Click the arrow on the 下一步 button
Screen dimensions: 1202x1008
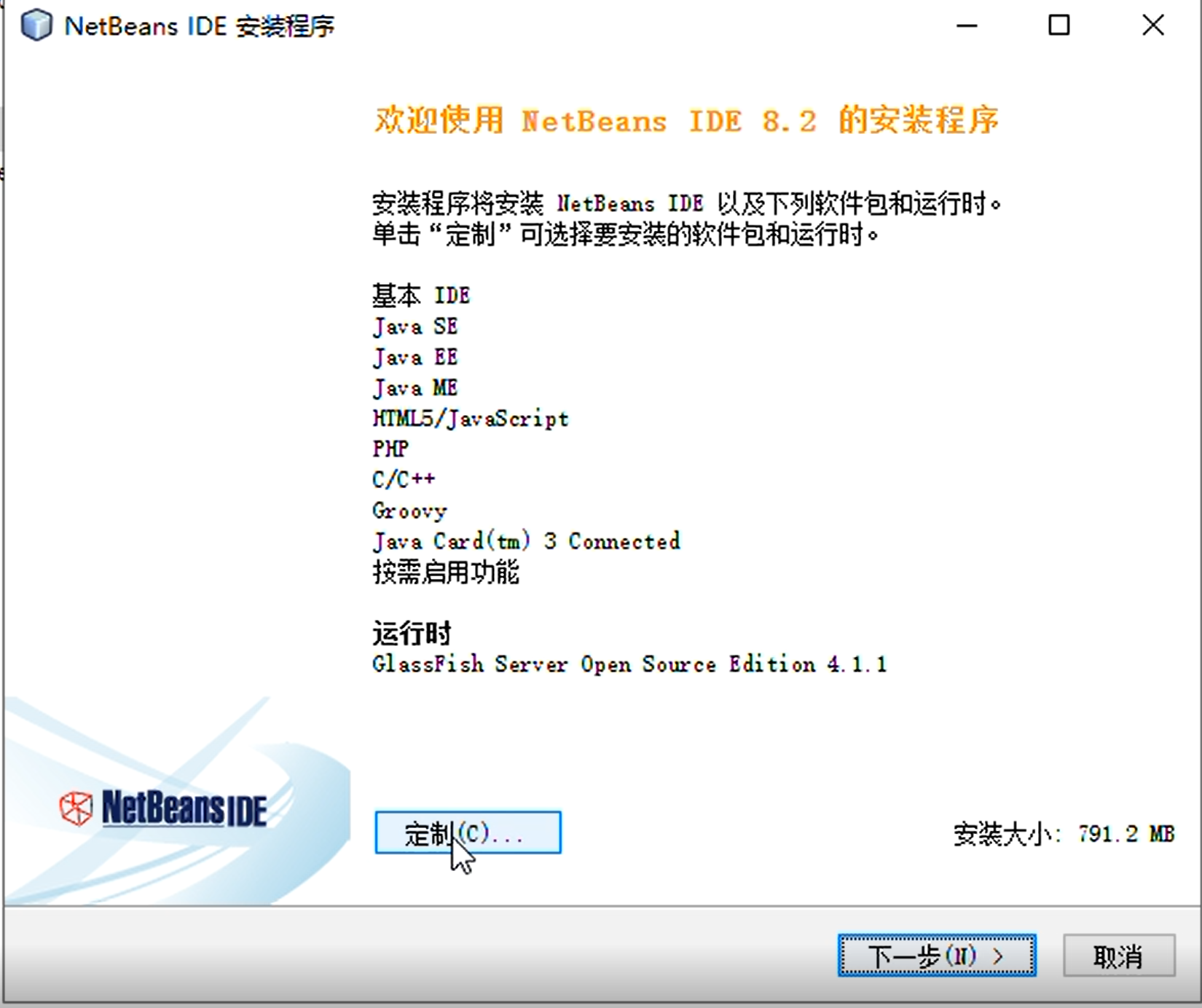click(997, 956)
